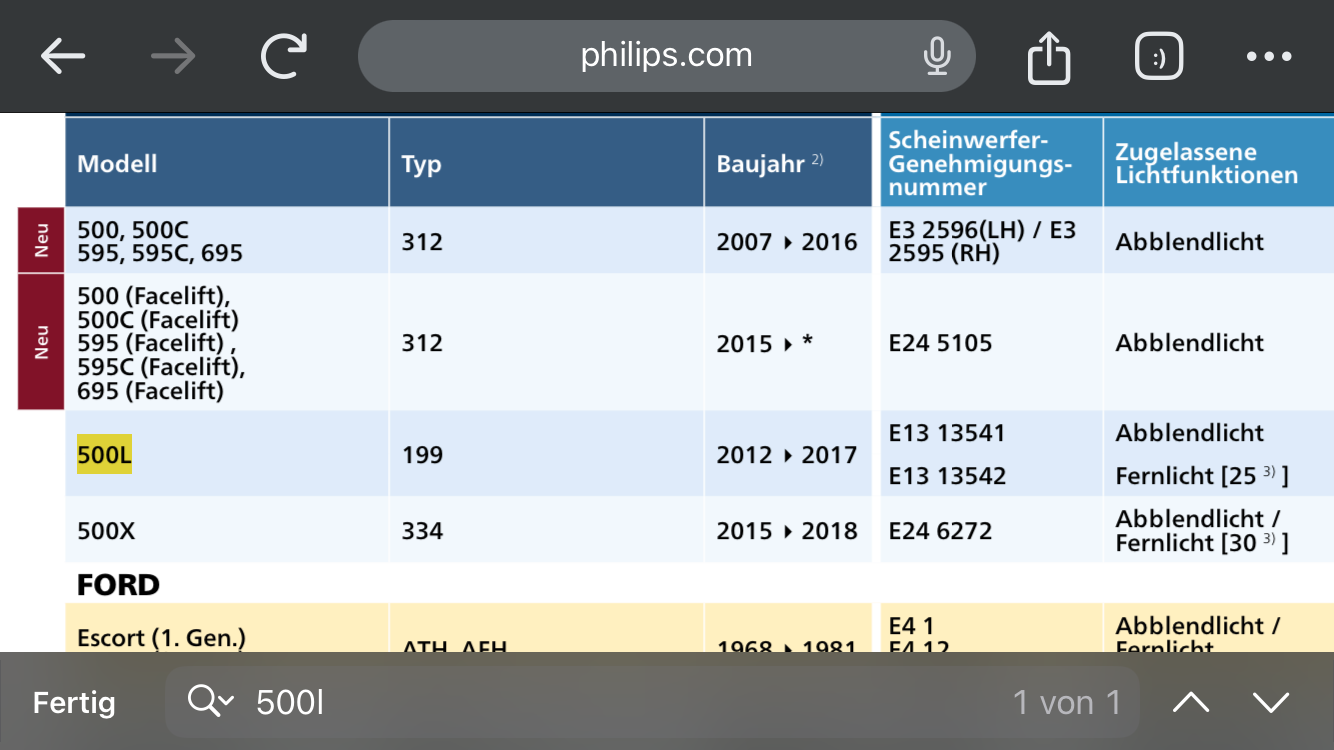Tap the E24 5105 approval number
The width and height of the screenshot is (1334, 750).
tap(940, 343)
